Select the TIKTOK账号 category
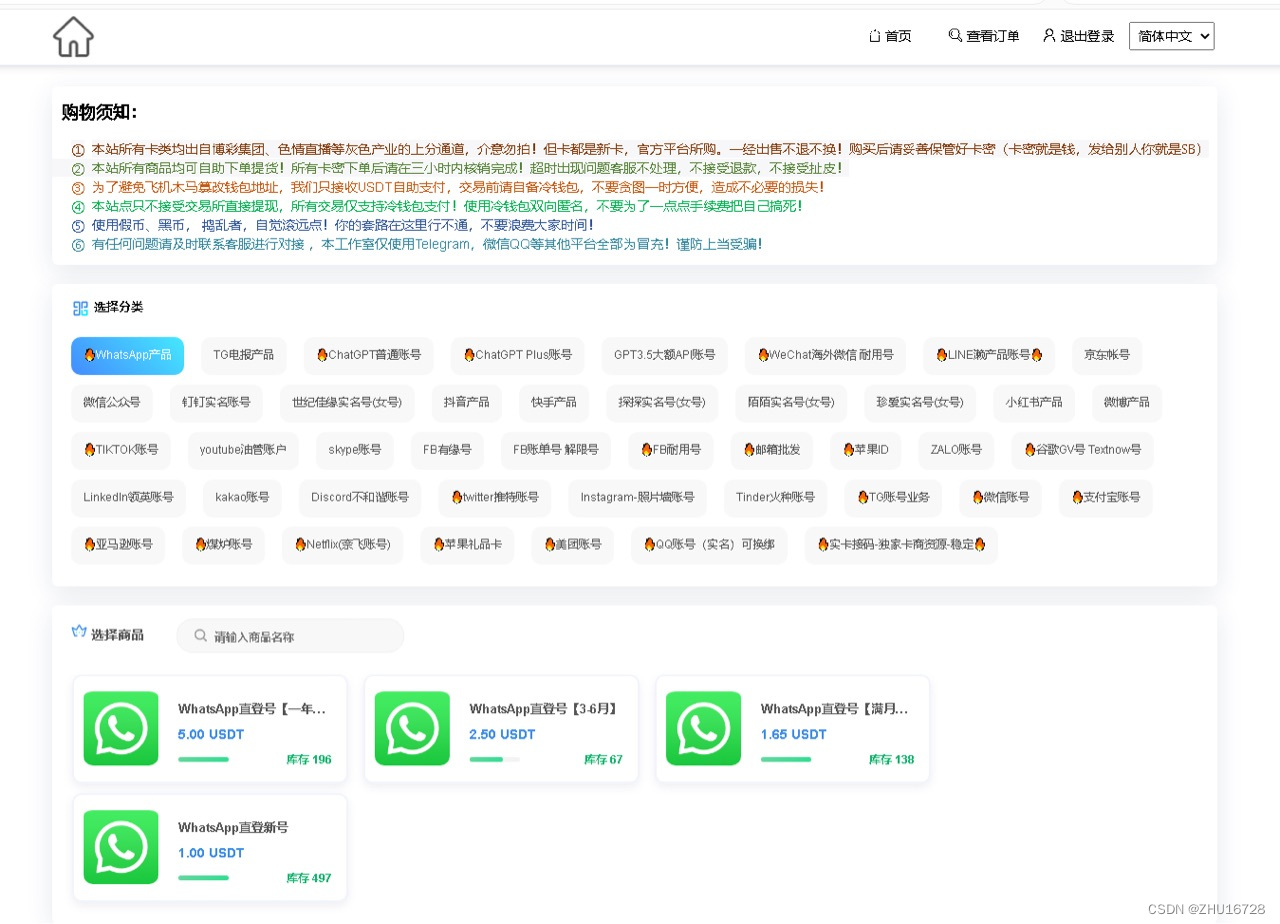 (121, 450)
